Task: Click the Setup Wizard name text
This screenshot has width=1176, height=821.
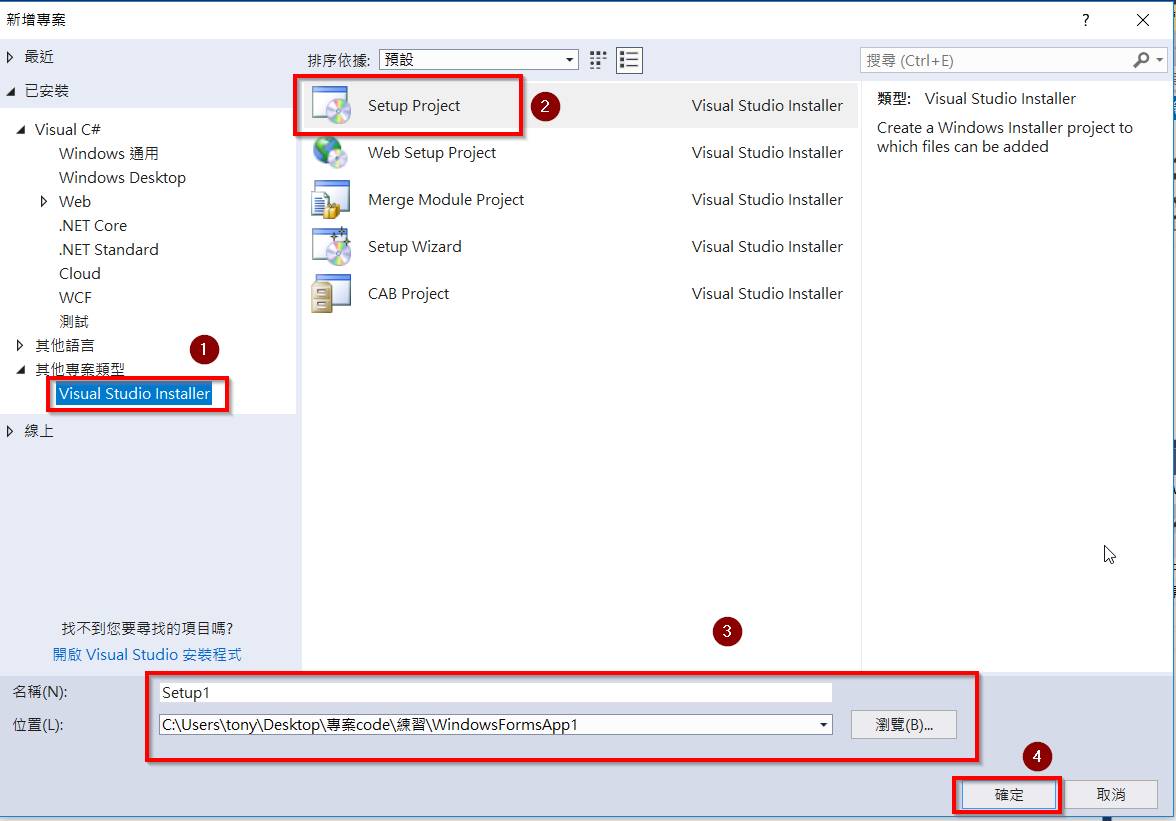Action: click(x=415, y=247)
